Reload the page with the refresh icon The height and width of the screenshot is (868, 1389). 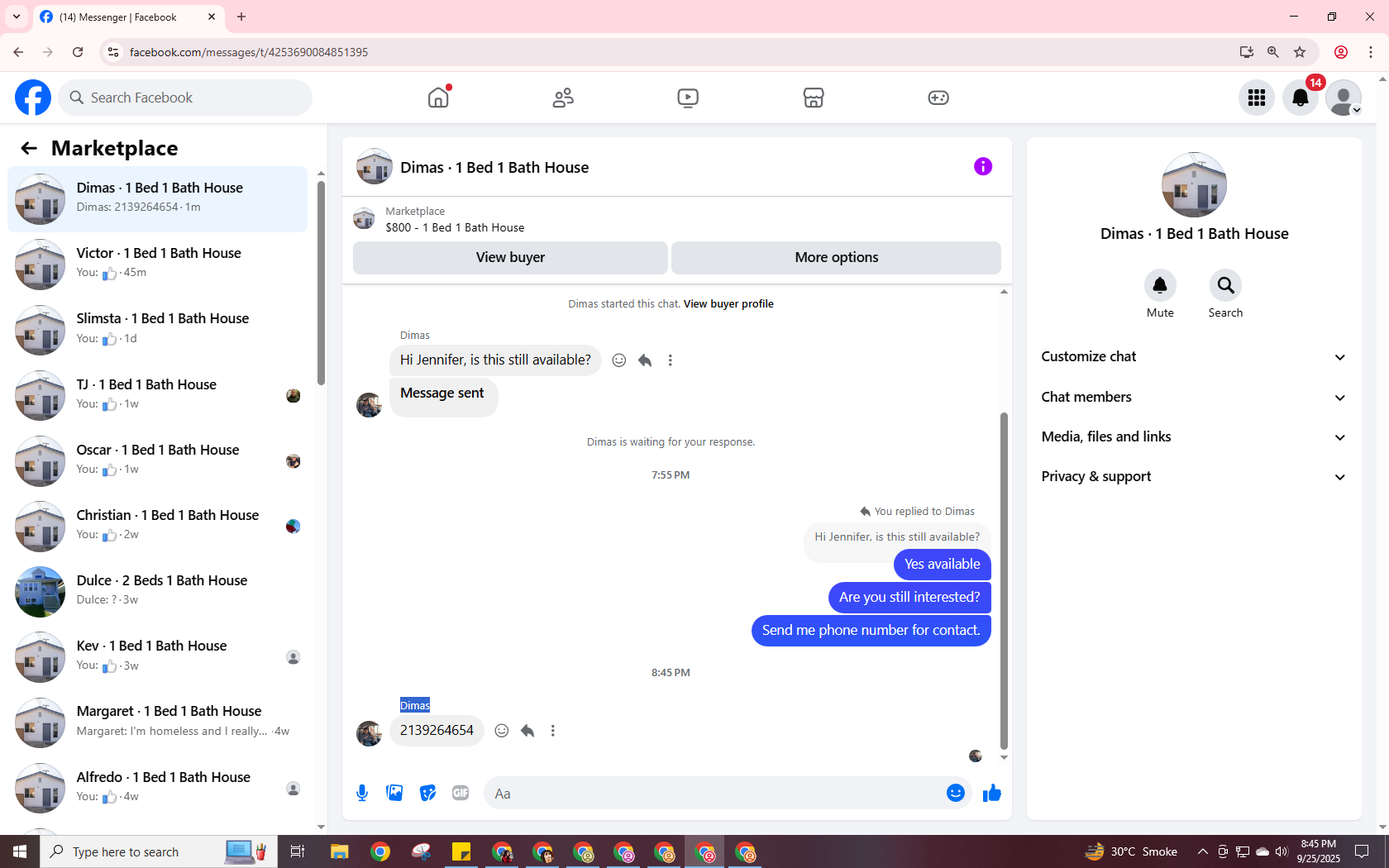tap(78, 52)
